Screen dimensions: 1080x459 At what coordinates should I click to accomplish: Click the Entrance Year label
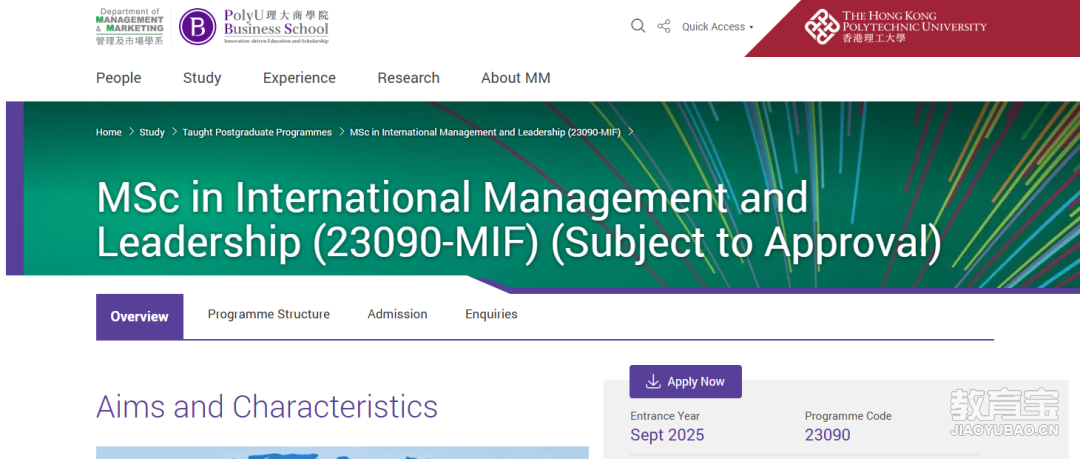pos(665,416)
